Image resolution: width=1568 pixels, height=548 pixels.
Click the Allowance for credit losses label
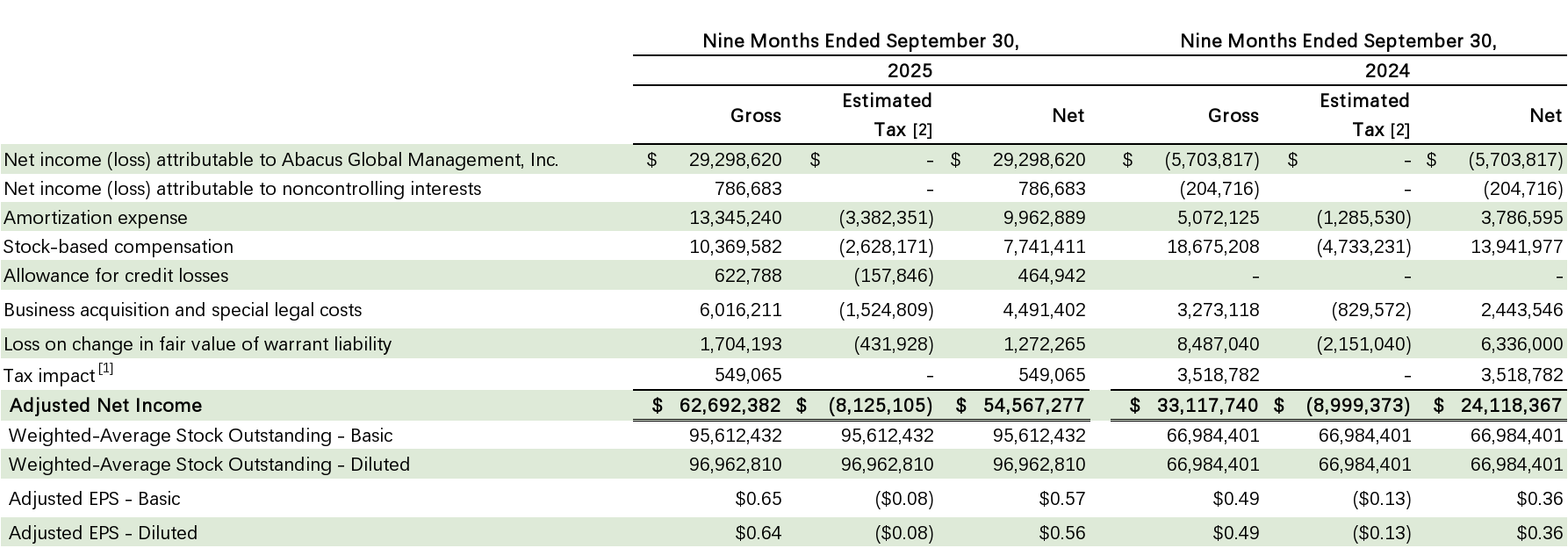(x=116, y=276)
